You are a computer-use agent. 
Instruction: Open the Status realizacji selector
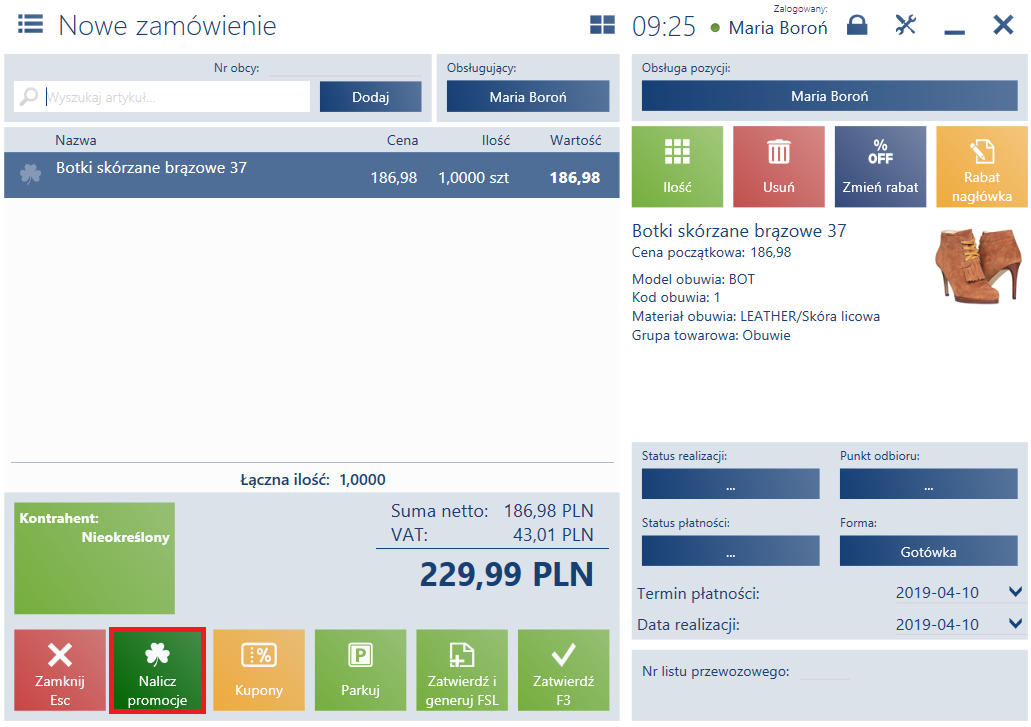(731, 484)
